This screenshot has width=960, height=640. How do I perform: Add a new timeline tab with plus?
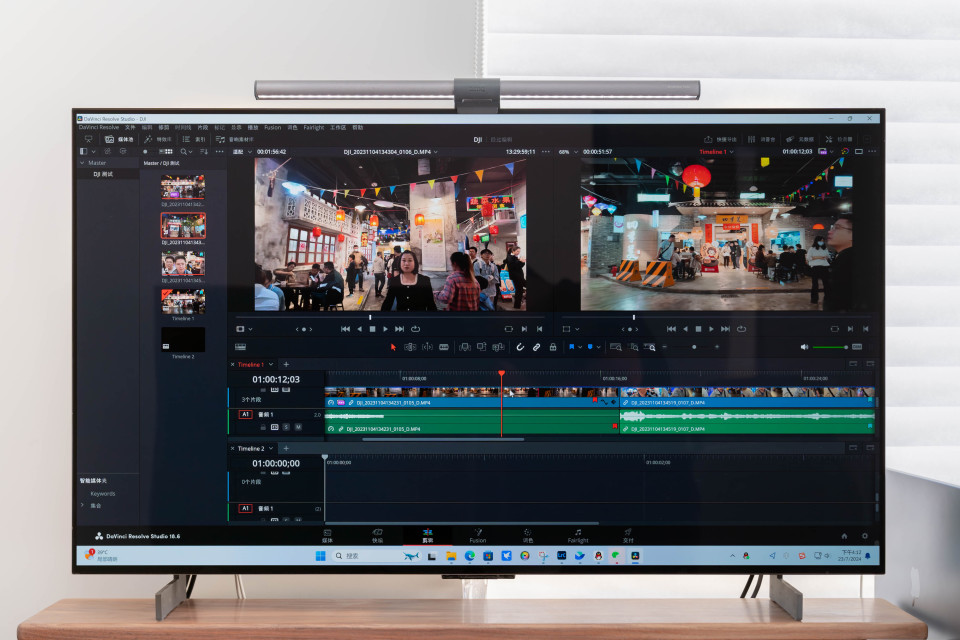[286, 365]
